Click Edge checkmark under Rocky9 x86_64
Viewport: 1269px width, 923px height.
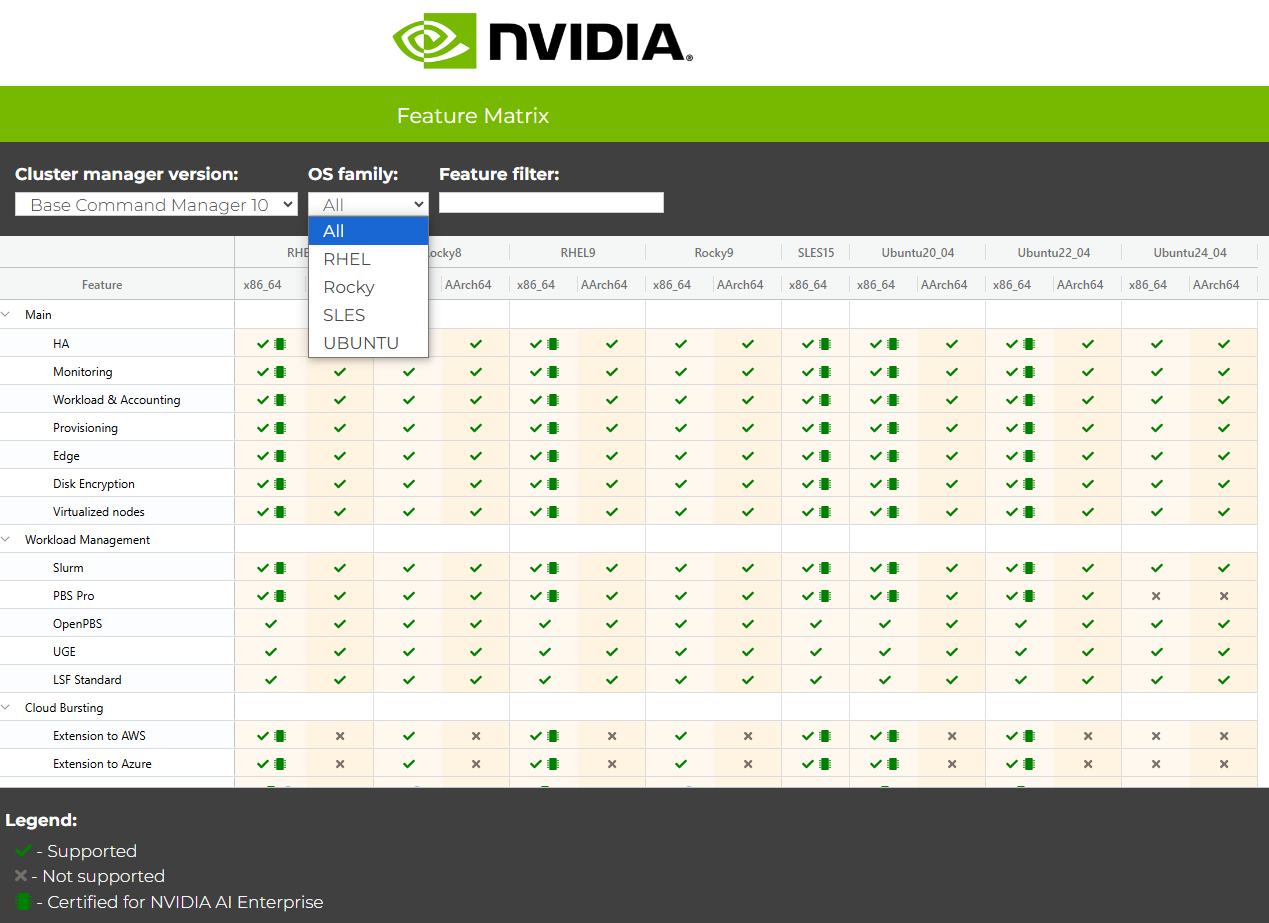click(x=680, y=455)
